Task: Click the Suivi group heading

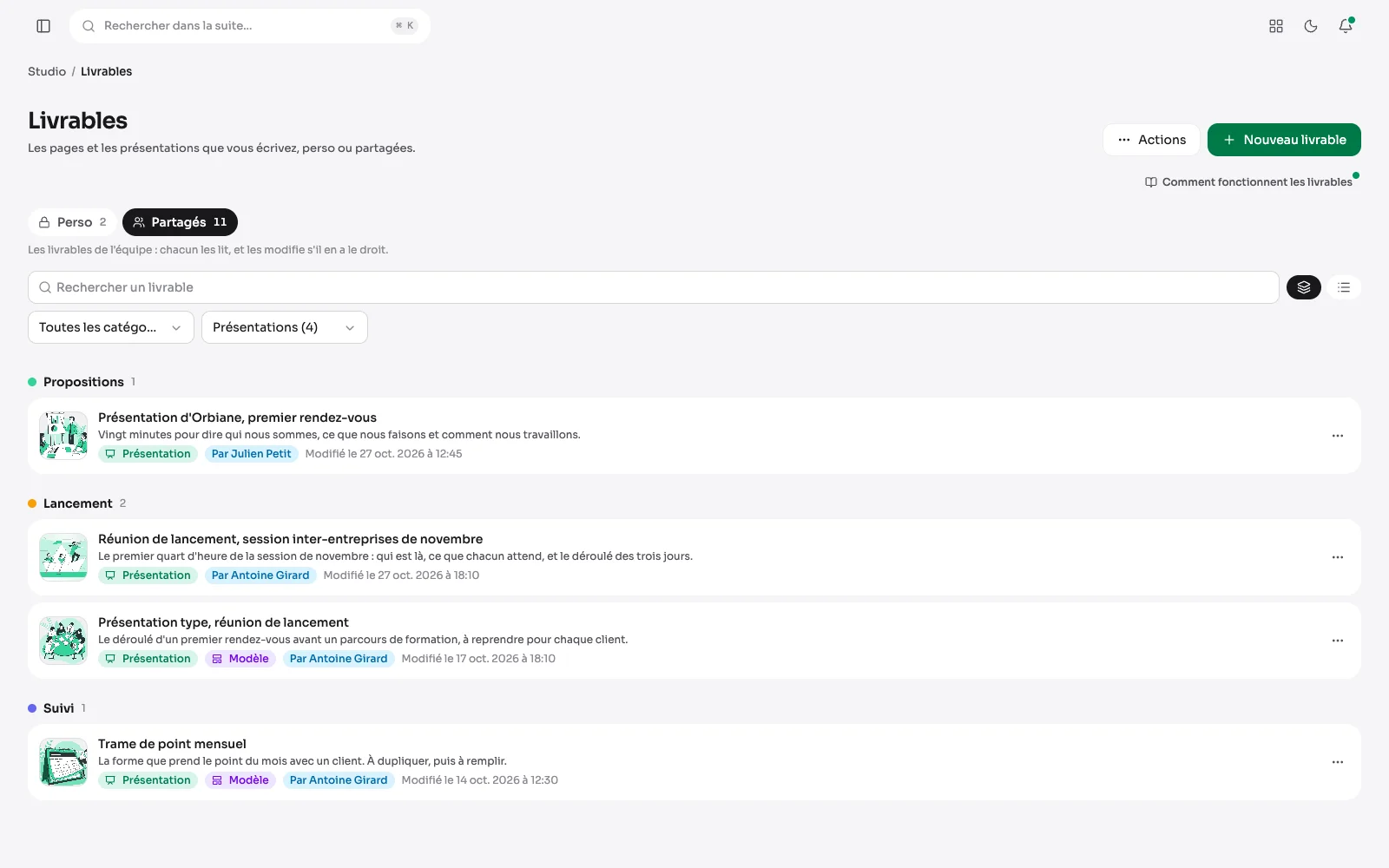Action: [x=58, y=708]
